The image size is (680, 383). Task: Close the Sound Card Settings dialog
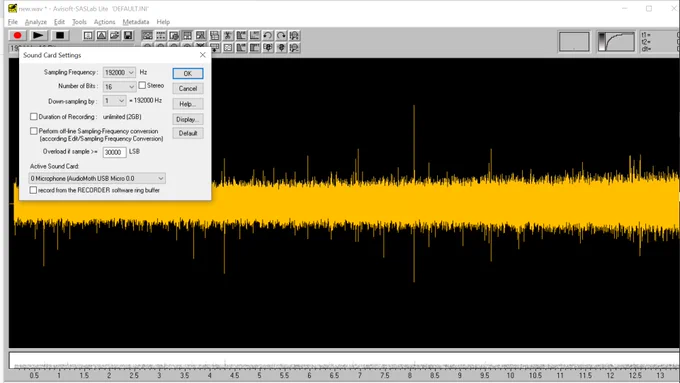203,55
